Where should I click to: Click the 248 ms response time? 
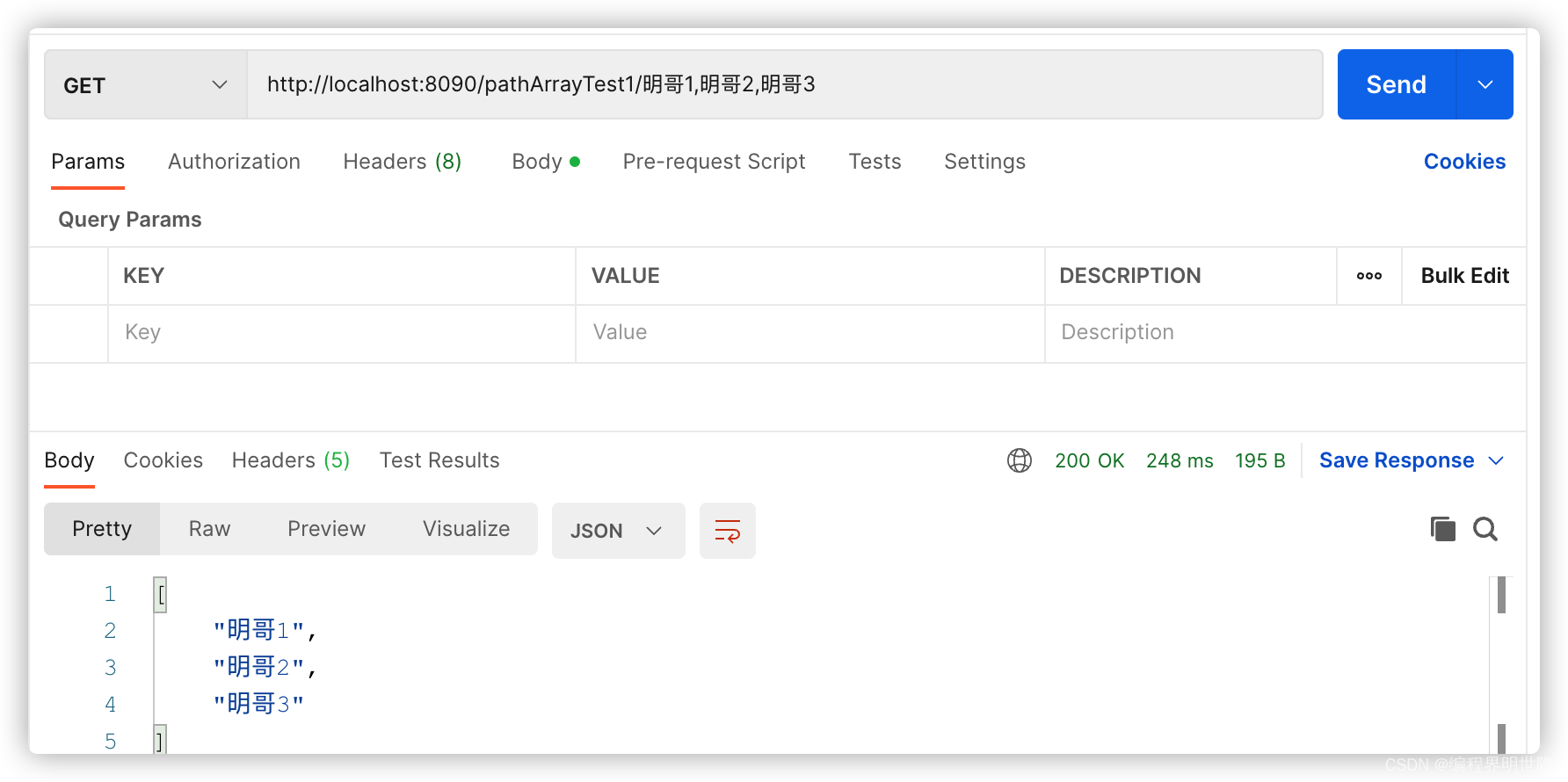[1180, 460]
